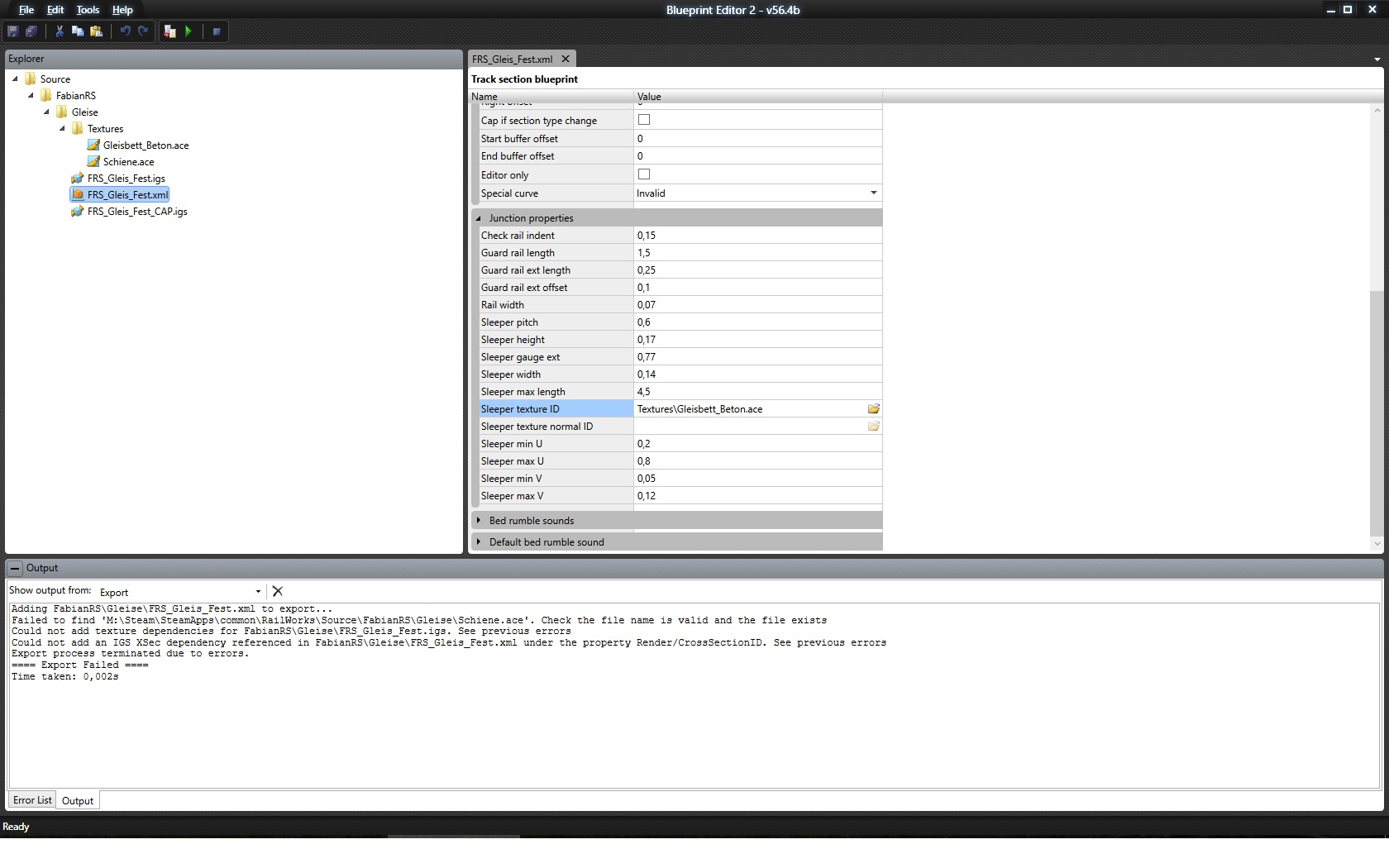Click the 'Ready' status bar text
1389x868 pixels.
tap(16, 827)
